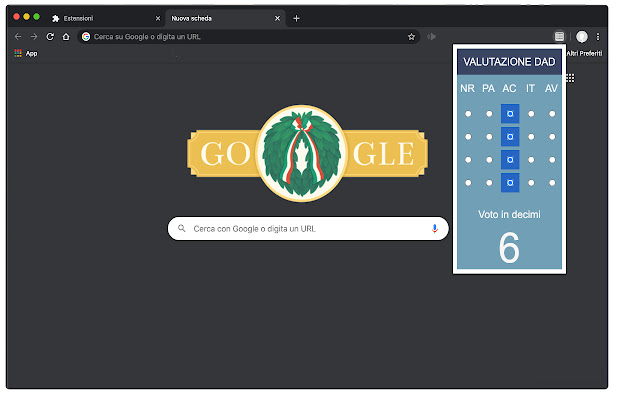Choose AV radio button in the first row

click(x=552, y=114)
